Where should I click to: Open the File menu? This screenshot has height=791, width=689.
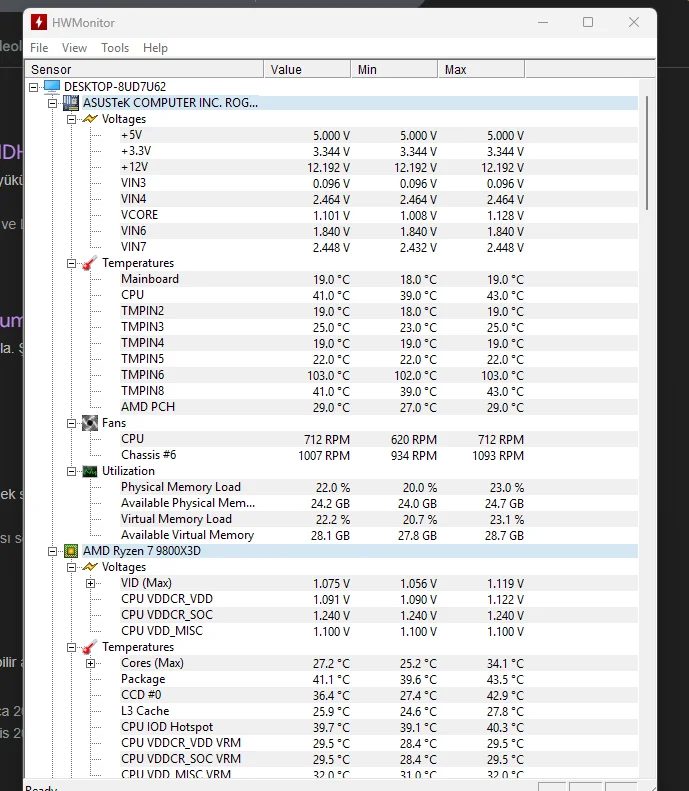tap(39, 48)
